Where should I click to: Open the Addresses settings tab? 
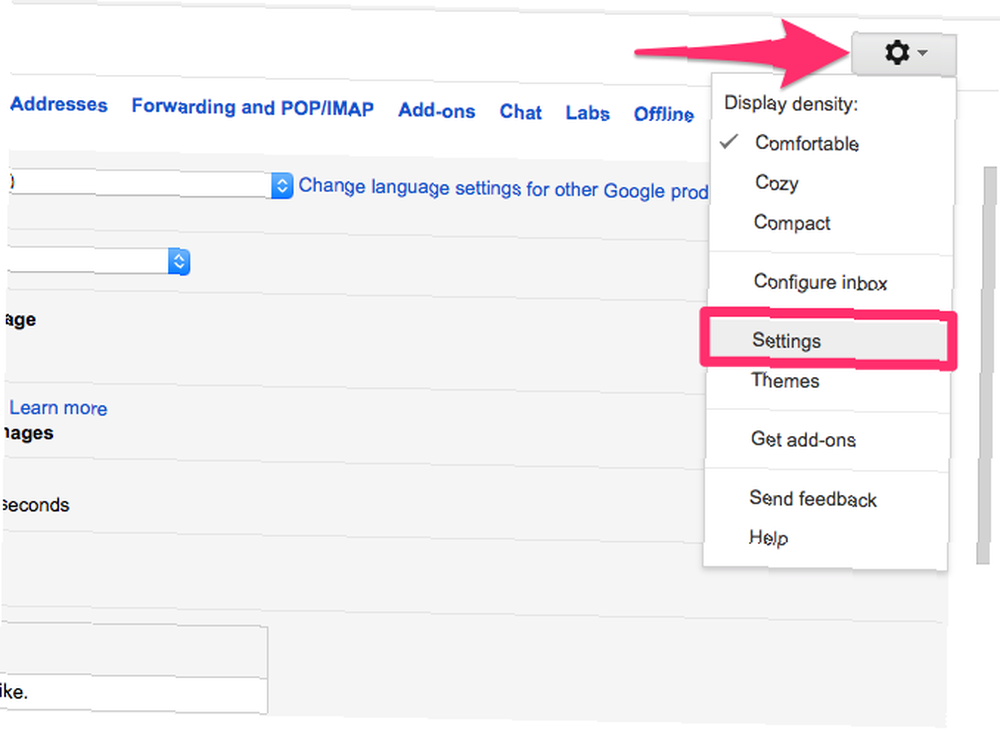coord(59,104)
